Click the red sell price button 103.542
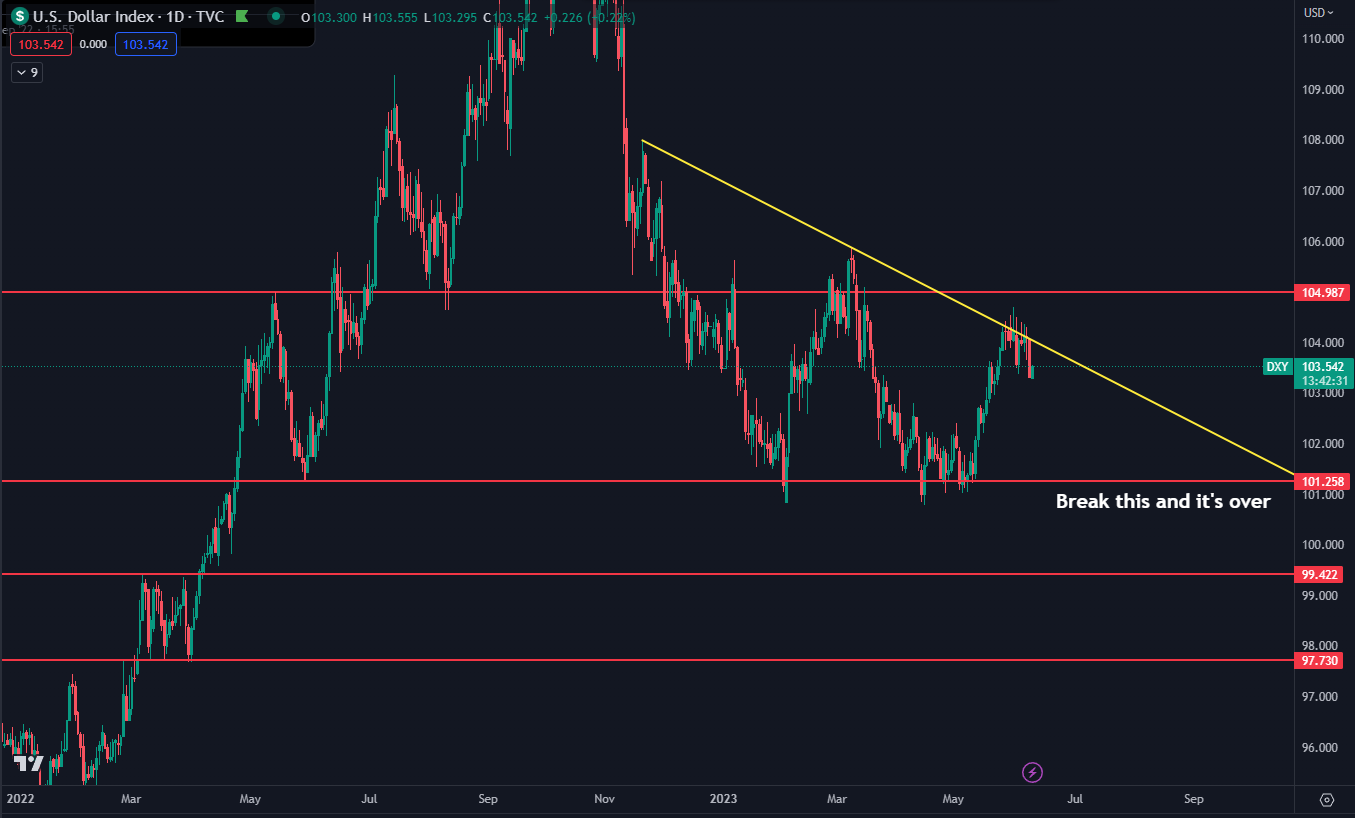Image resolution: width=1355 pixels, height=818 pixels. click(x=41, y=44)
